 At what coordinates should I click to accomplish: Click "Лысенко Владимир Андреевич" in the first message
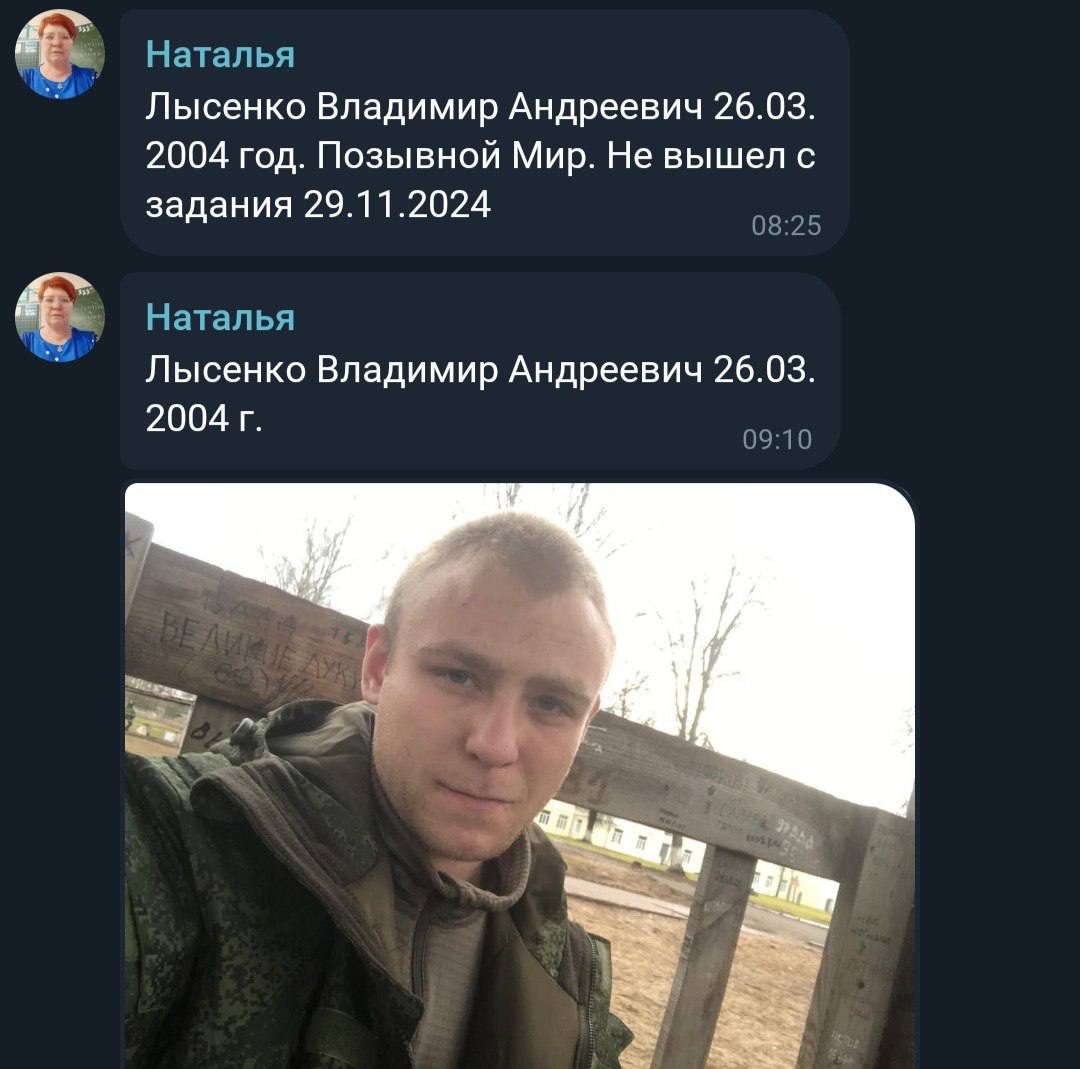click(424, 107)
